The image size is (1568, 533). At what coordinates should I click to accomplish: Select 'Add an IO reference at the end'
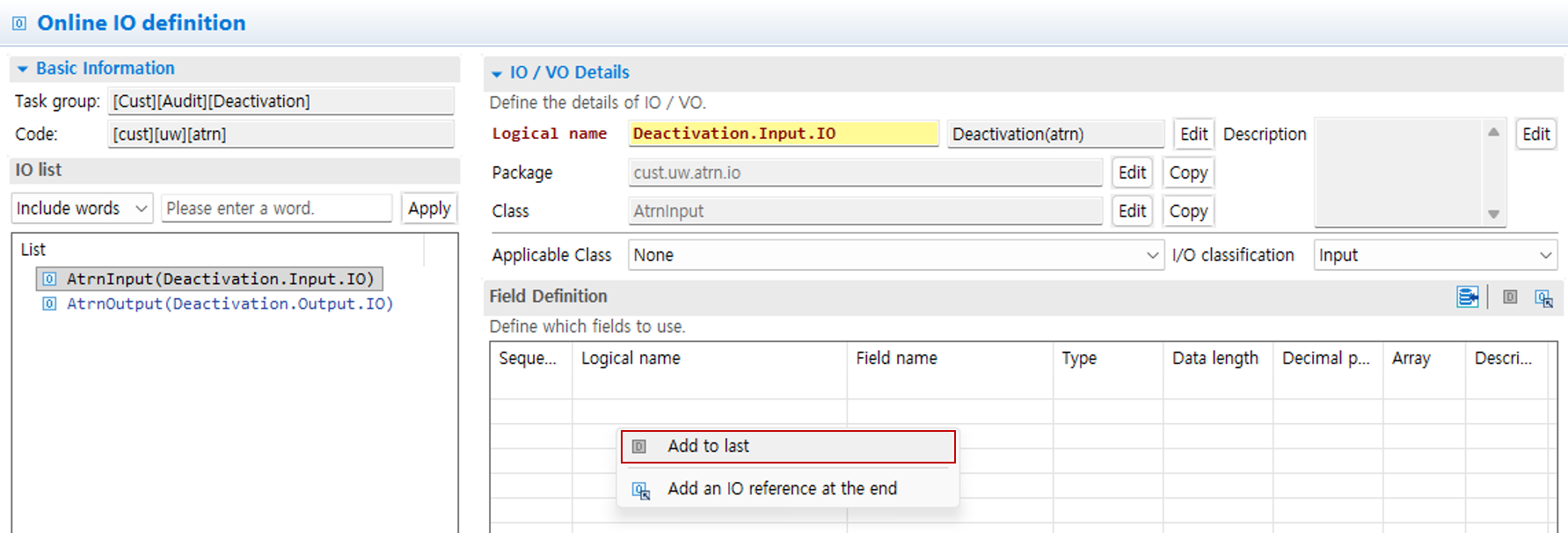782,489
